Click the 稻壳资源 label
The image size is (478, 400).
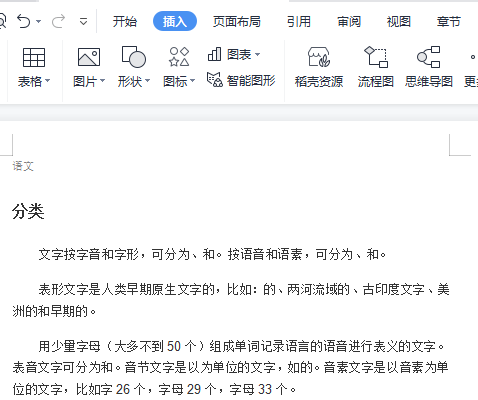[x=319, y=81]
